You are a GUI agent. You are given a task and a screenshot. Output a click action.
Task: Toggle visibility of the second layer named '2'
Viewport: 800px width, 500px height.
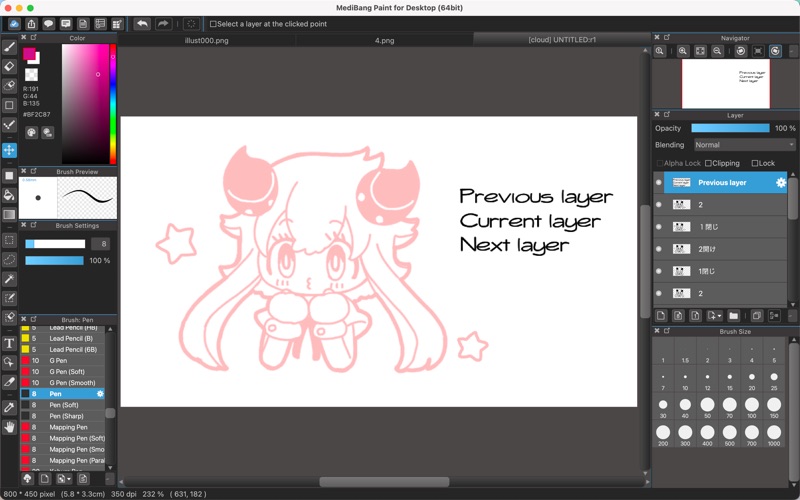(x=659, y=293)
